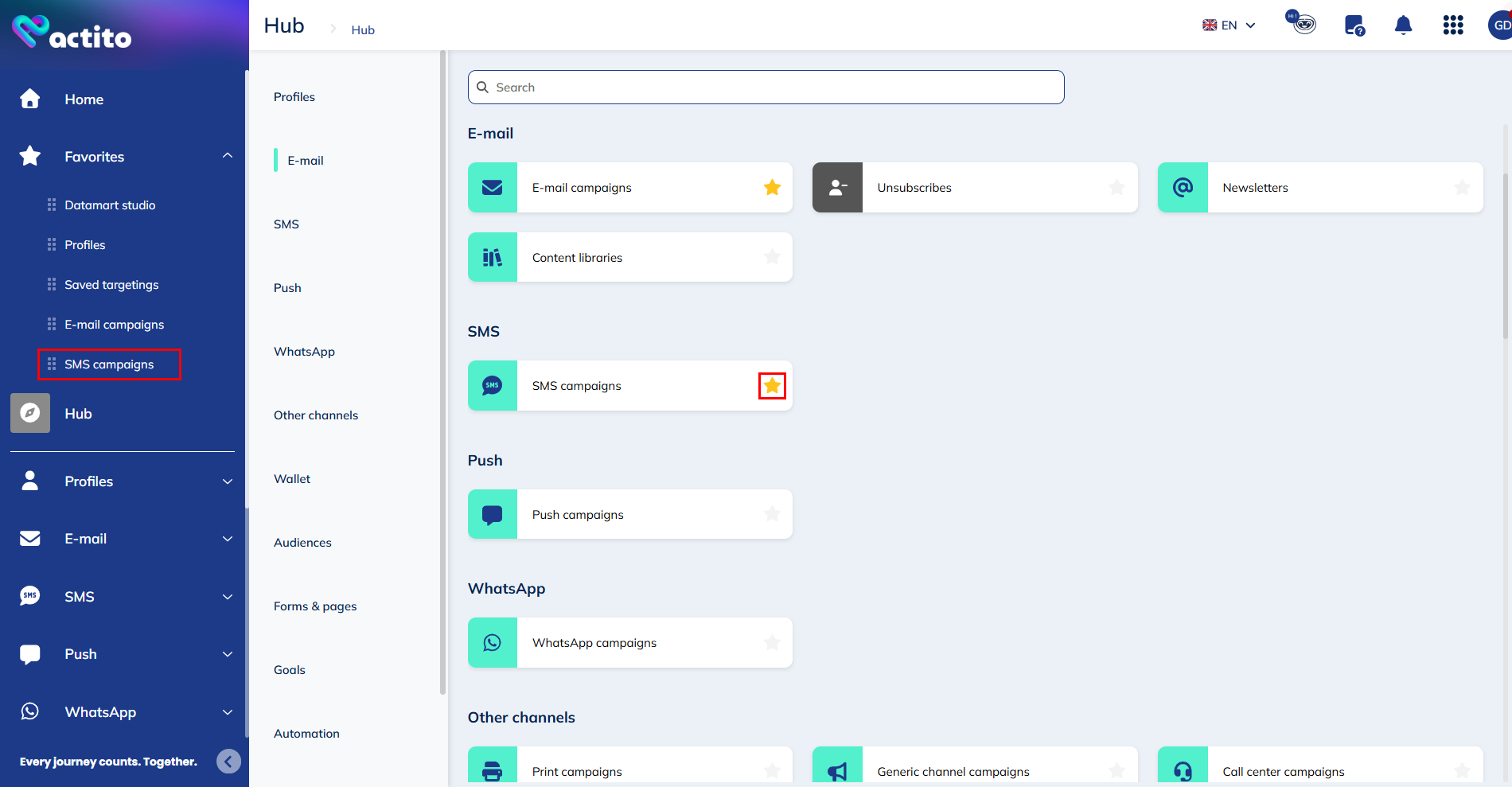This screenshot has width=1512, height=787.
Task: Open the EN language dropdown
Action: click(x=1229, y=25)
